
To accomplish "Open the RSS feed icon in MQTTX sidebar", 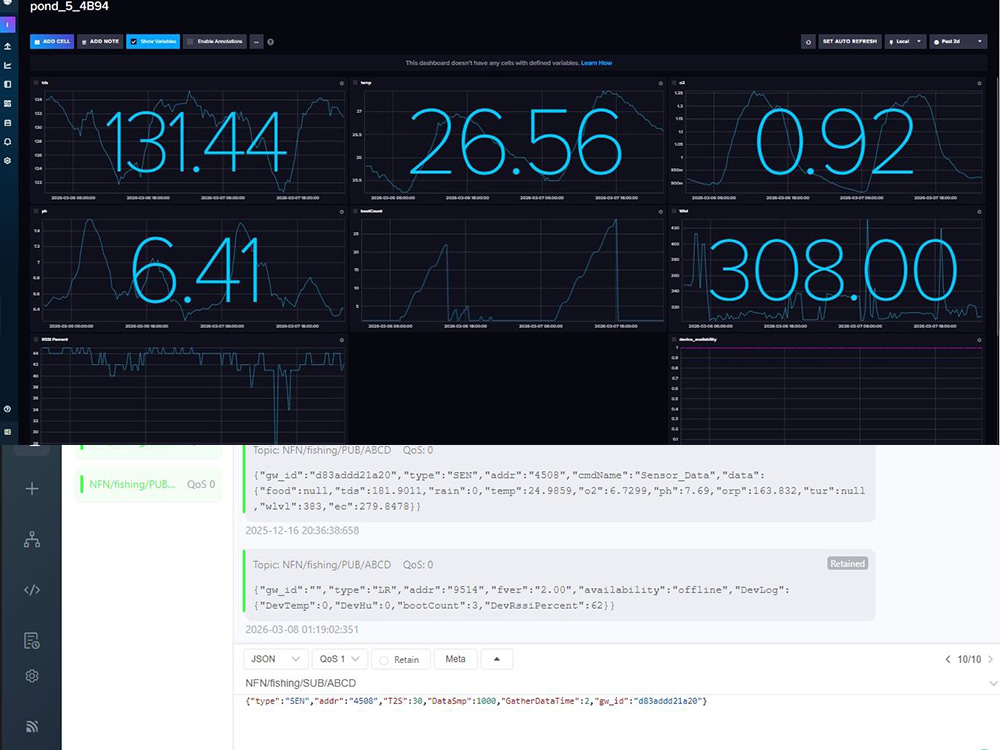I will (32, 726).
